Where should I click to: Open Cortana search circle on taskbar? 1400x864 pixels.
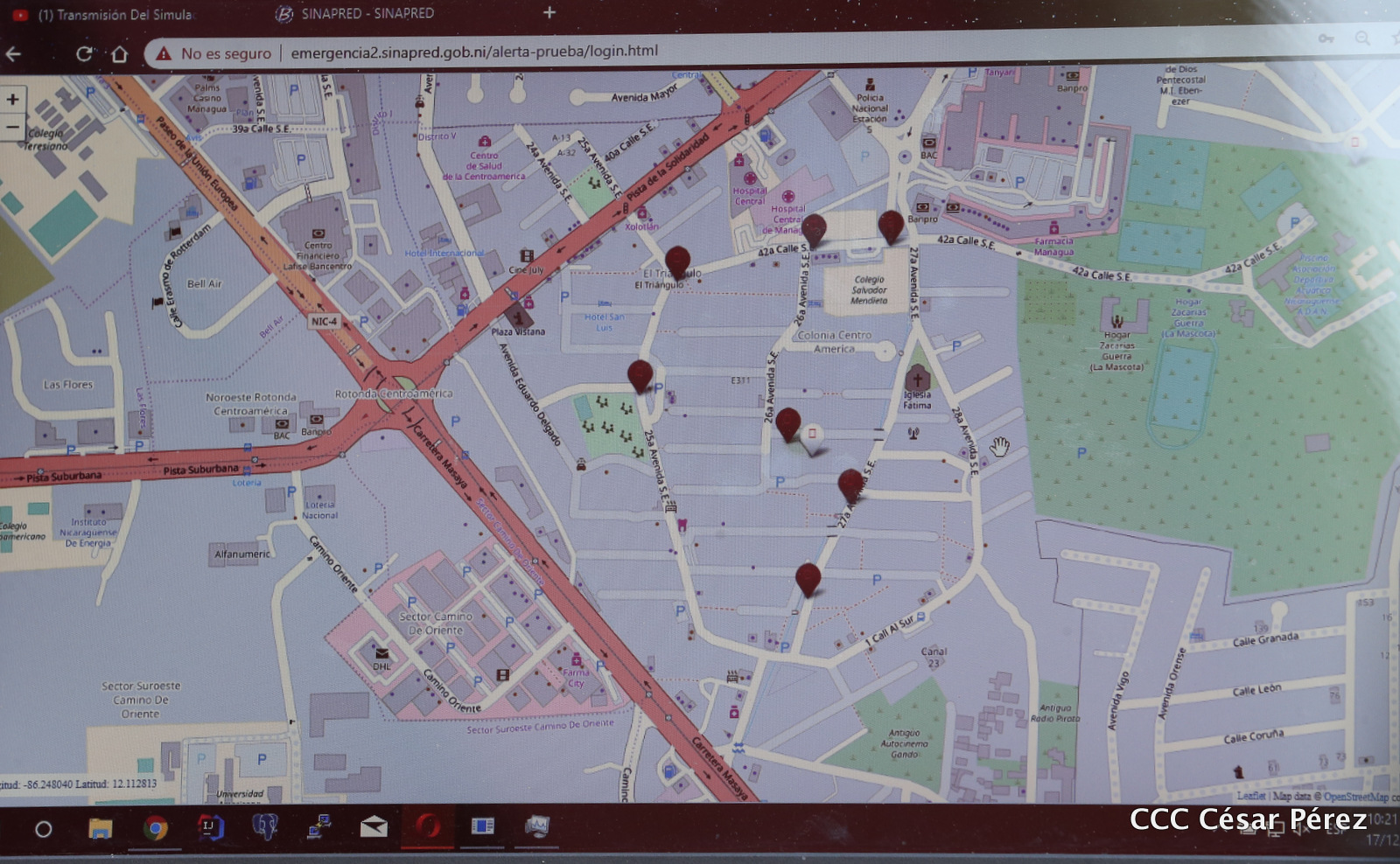(x=43, y=828)
